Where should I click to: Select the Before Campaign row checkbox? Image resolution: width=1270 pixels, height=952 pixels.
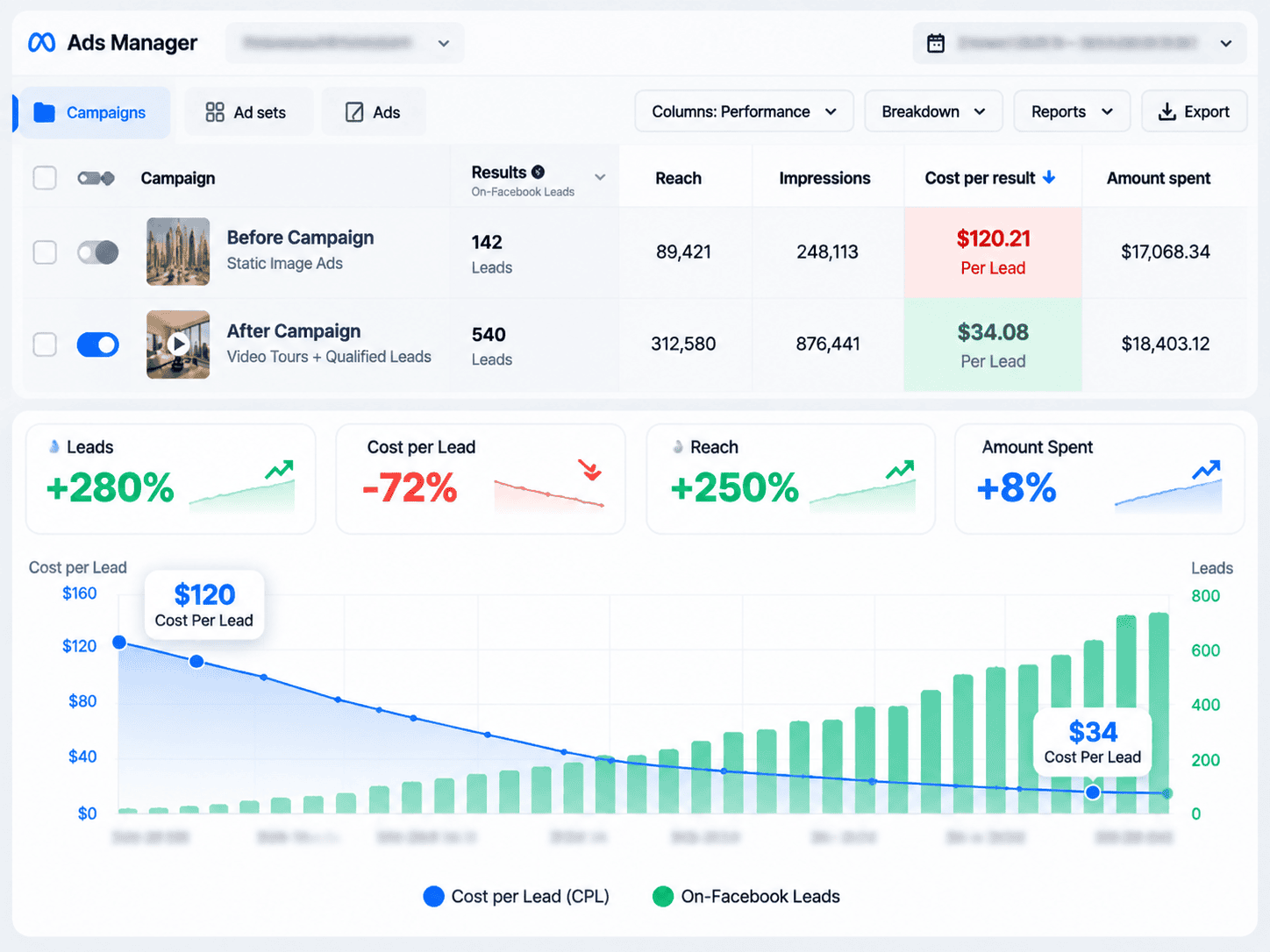[45, 252]
